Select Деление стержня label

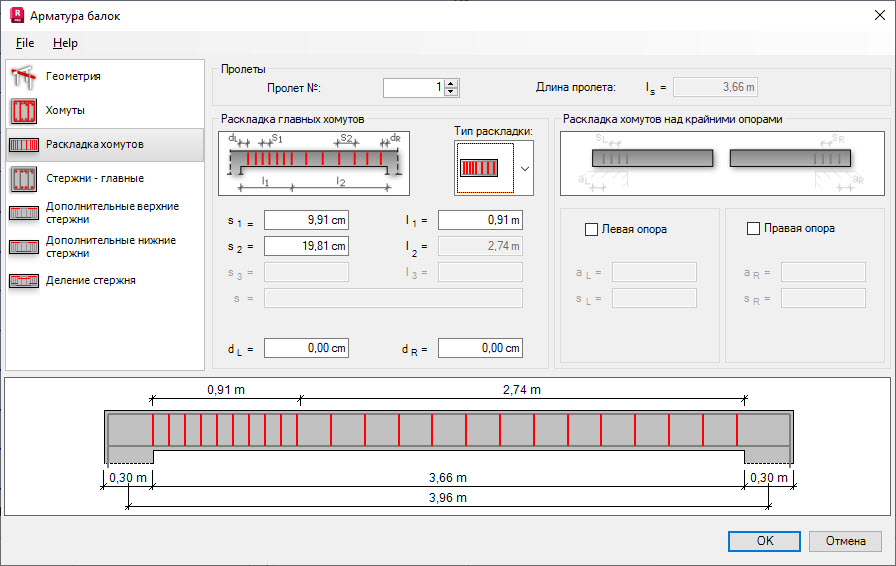tap(90, 280)
